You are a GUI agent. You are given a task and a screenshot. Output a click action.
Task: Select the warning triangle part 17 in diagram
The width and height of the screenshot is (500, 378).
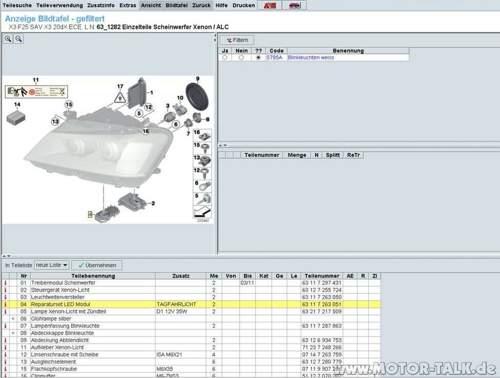tap(120, 98)
